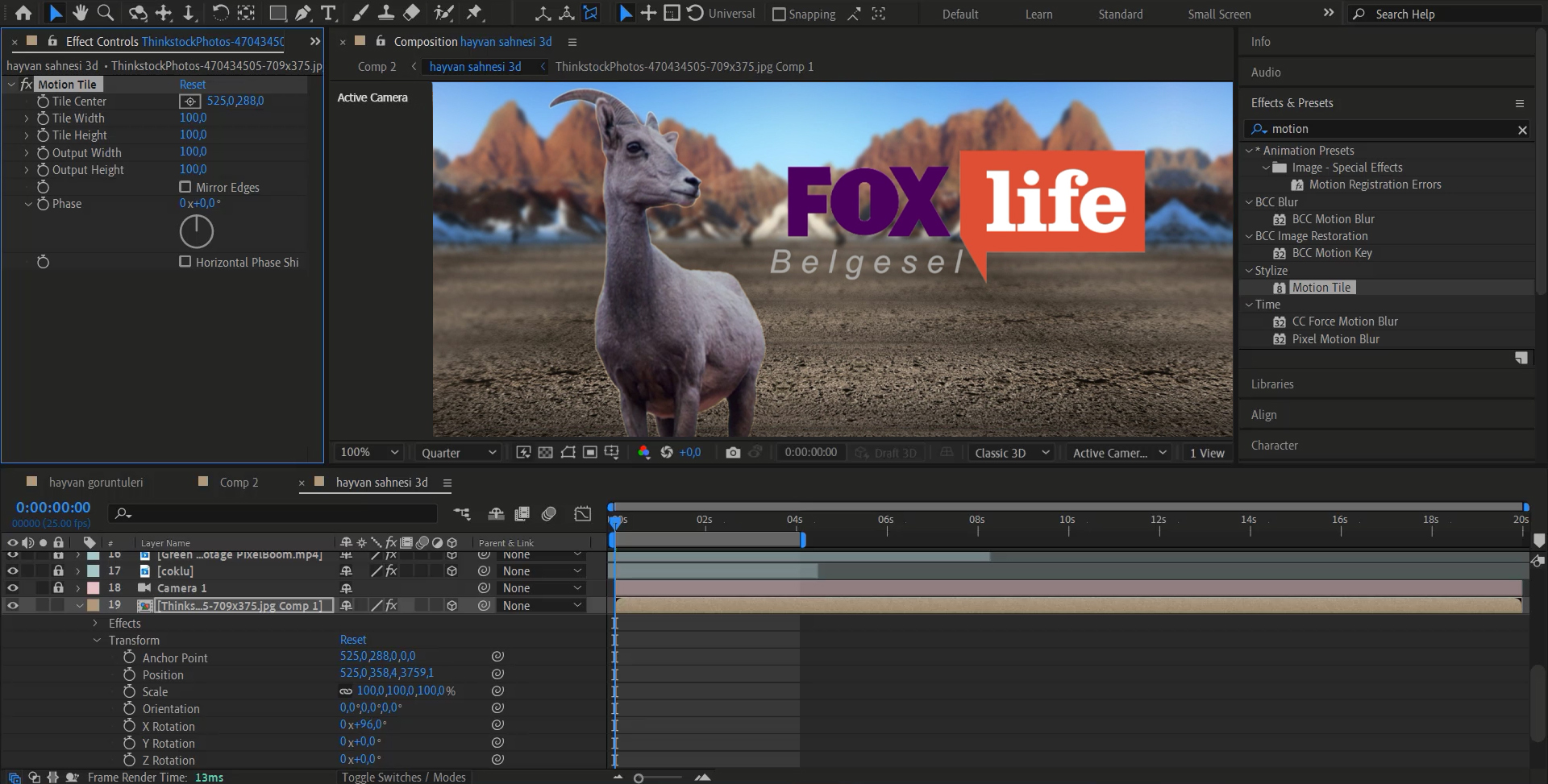
Task: Expand the Tile Width property
Action: click(27, 118)
